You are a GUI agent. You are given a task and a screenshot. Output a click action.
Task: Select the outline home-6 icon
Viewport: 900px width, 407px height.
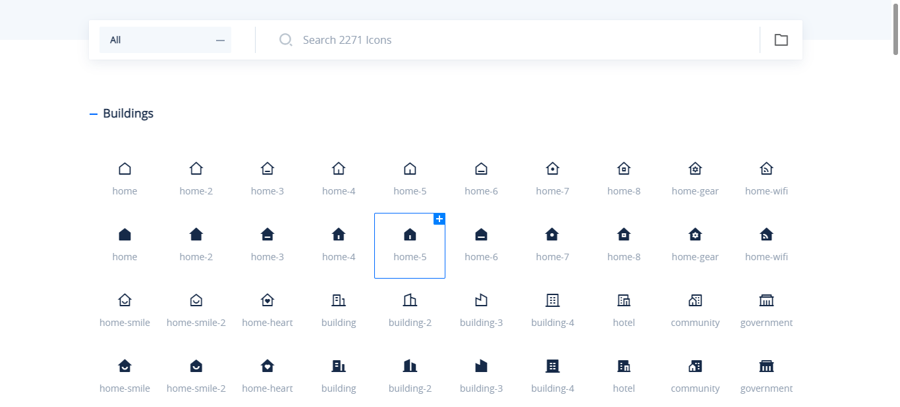481,169
